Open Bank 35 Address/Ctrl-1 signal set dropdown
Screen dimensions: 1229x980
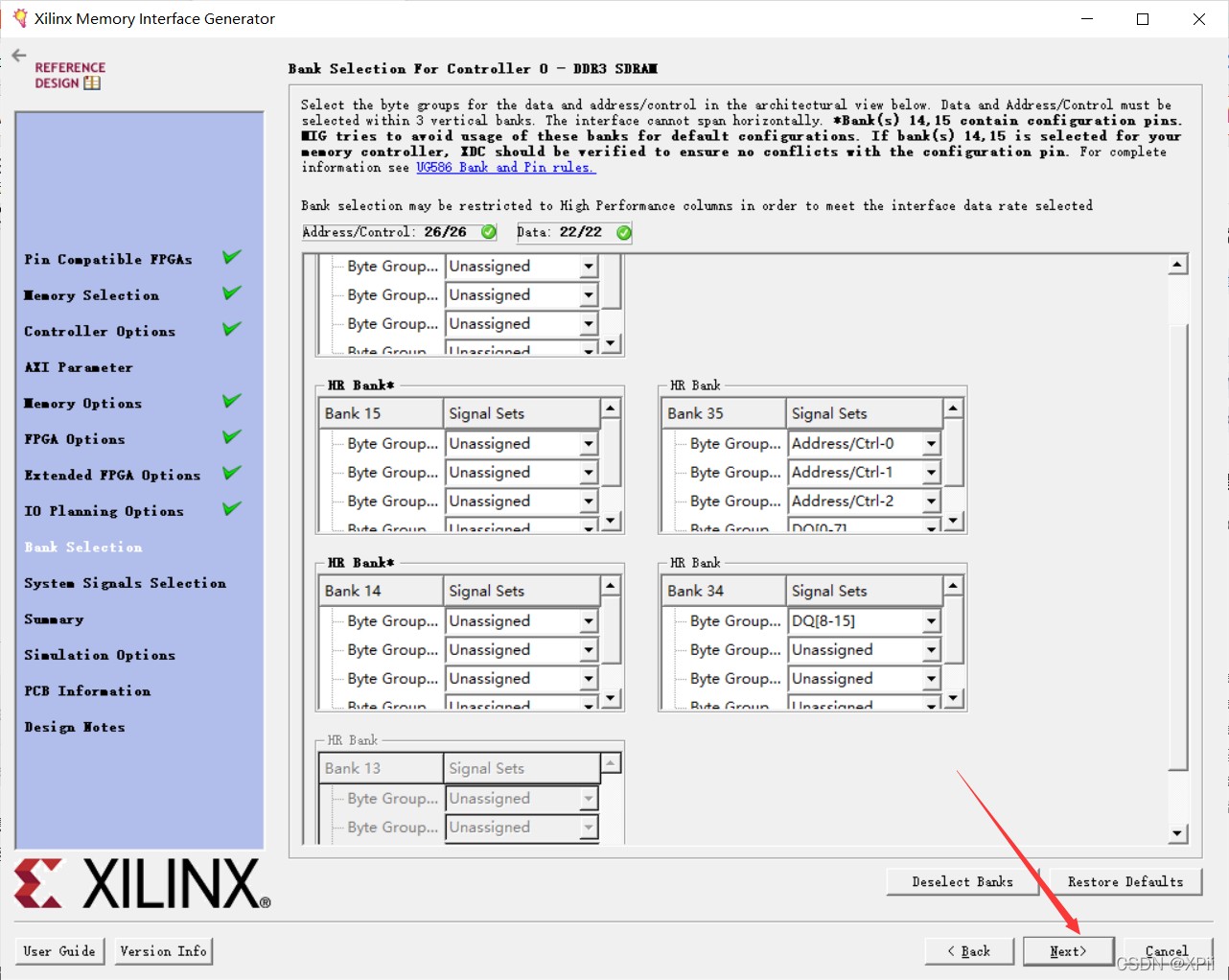click(931, 473)
